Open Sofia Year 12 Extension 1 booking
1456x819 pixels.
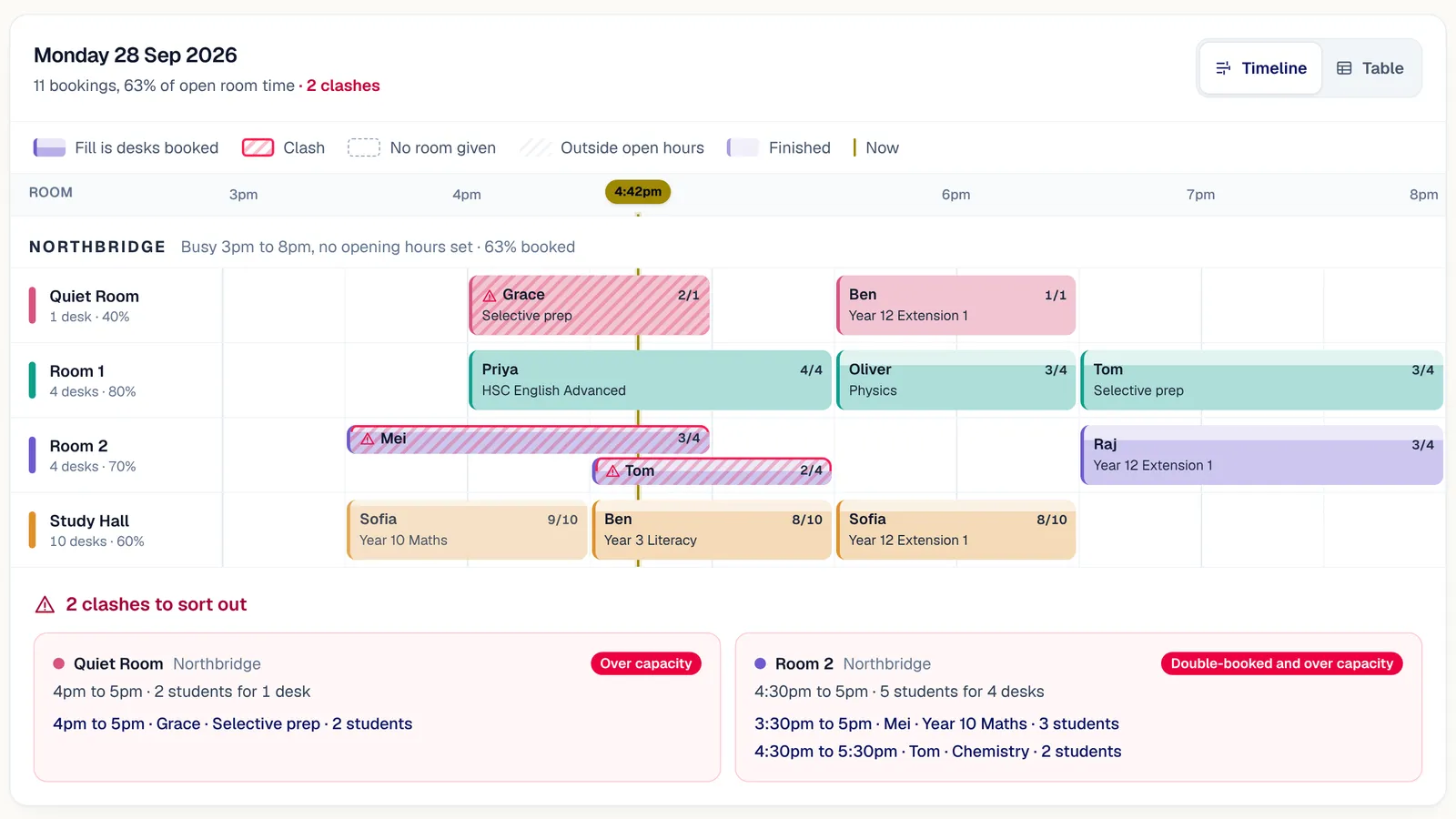point(955,530)
